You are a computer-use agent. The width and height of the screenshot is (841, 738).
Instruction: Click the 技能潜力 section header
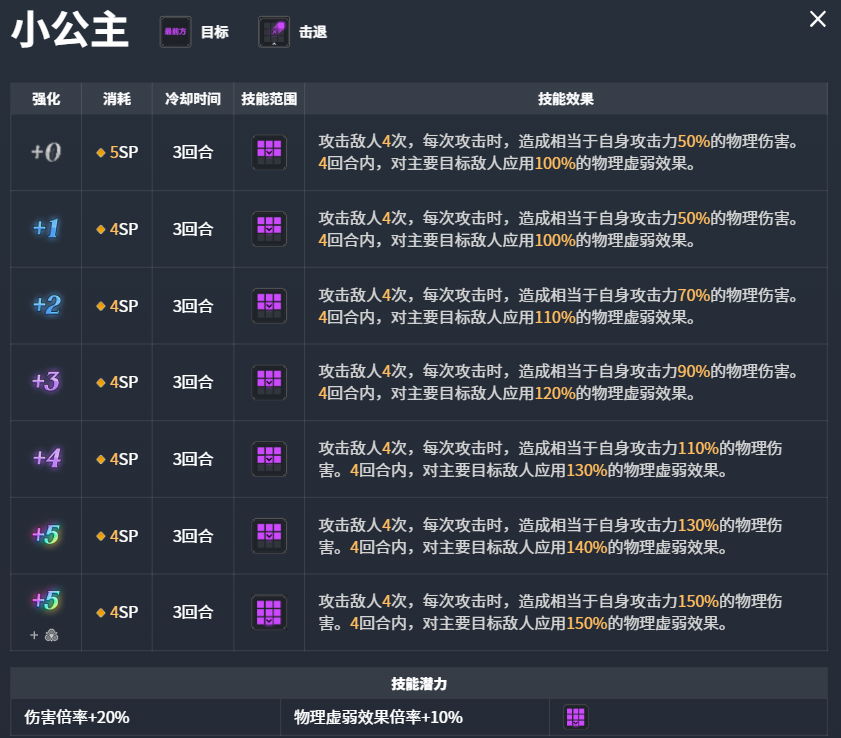coord(419,684)
